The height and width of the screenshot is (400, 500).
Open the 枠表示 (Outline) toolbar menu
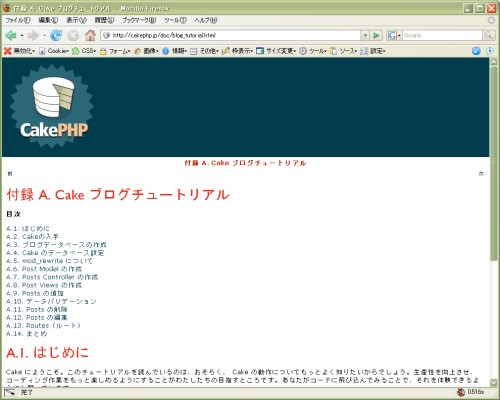(x=237, y=51)
